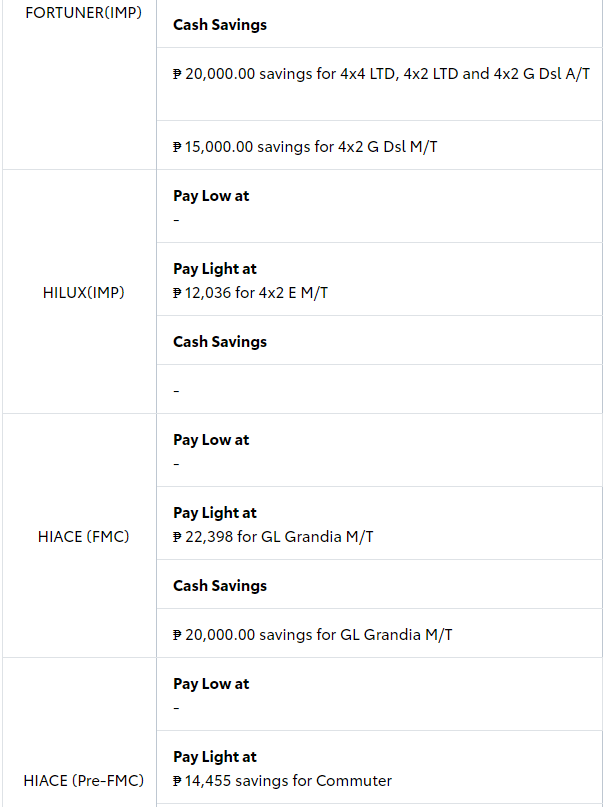Click Hiace Pre-FMC Pay Low at heading
Screen dimensions: 606x807
(x=211, y=683)
